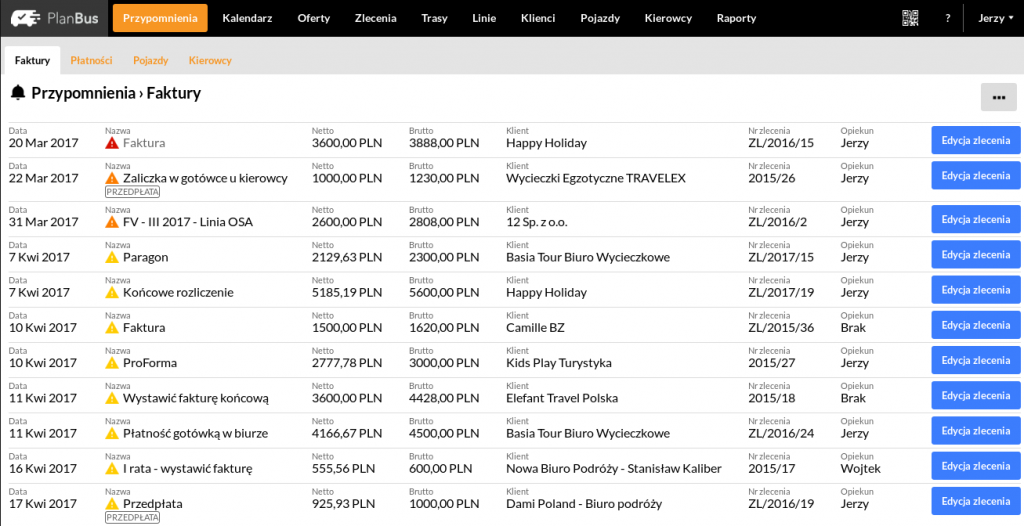Click yellow warning icon next to Paragon
1024x526 pixels.
tap(112, 257)
